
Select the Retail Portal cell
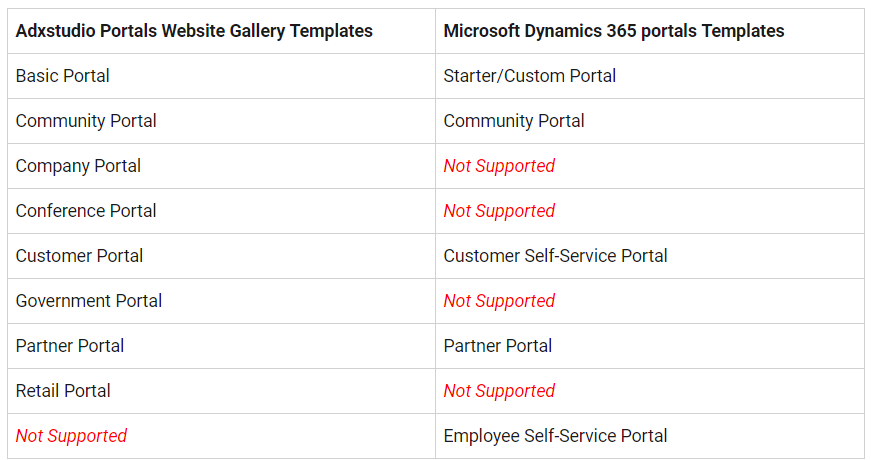63,391
